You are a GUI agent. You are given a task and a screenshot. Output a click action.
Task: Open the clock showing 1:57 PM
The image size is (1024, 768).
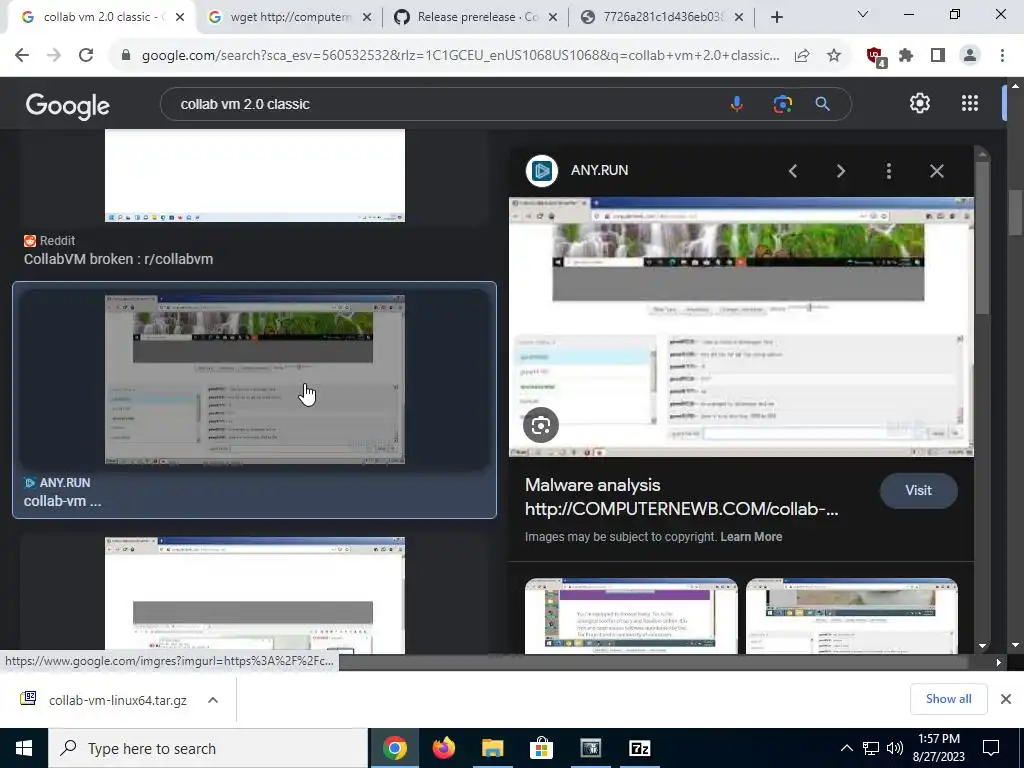point(938,748)
